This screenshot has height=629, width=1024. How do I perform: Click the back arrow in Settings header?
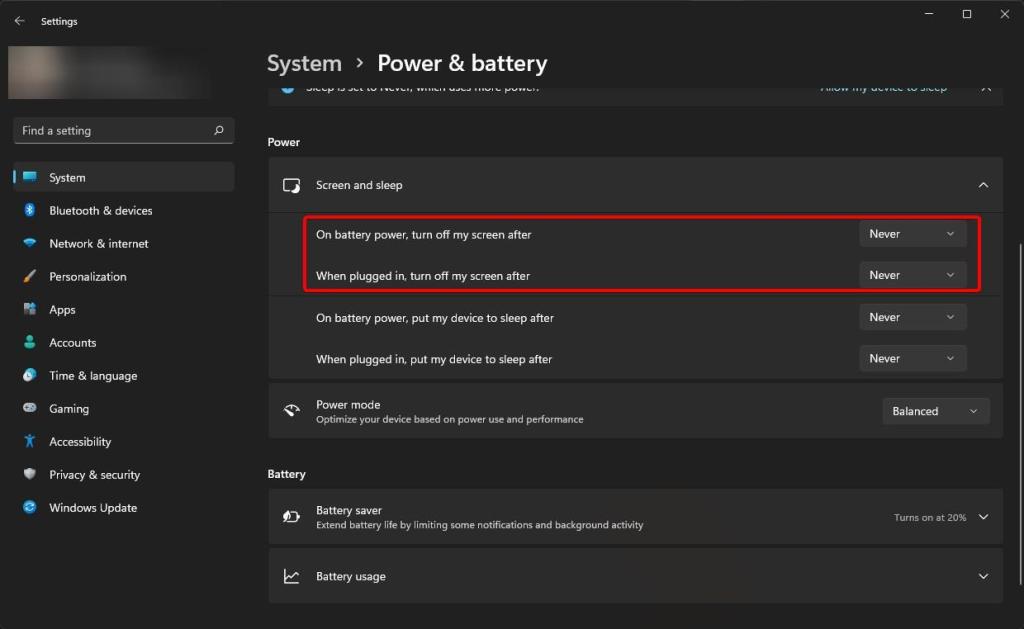pyautogui.click(x=20, y=21)
